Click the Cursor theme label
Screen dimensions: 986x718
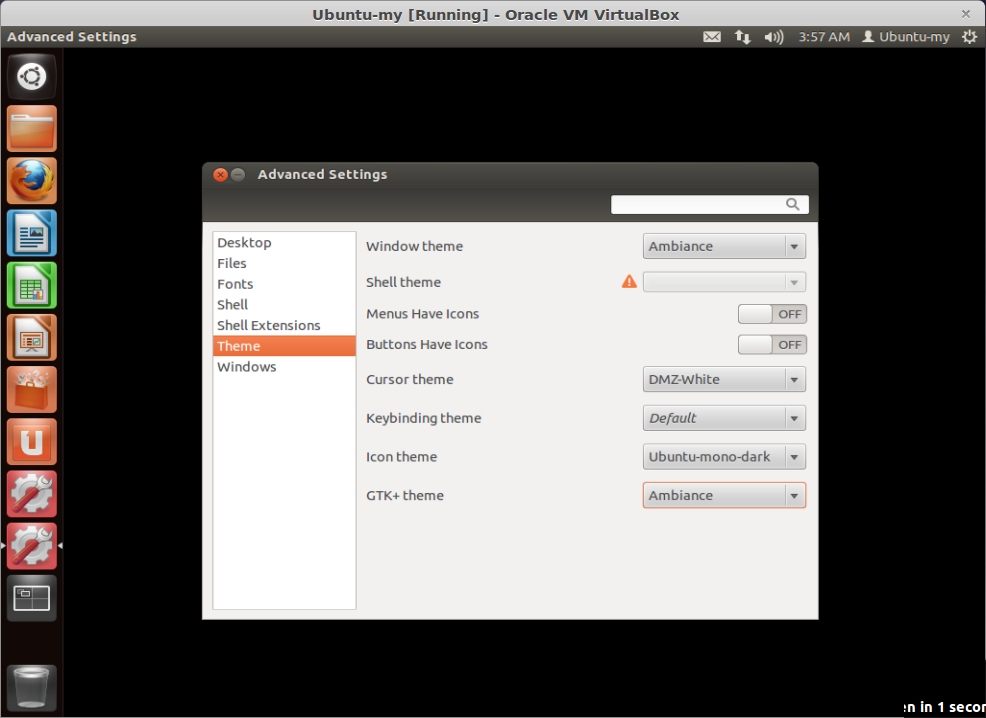(409, 380)
